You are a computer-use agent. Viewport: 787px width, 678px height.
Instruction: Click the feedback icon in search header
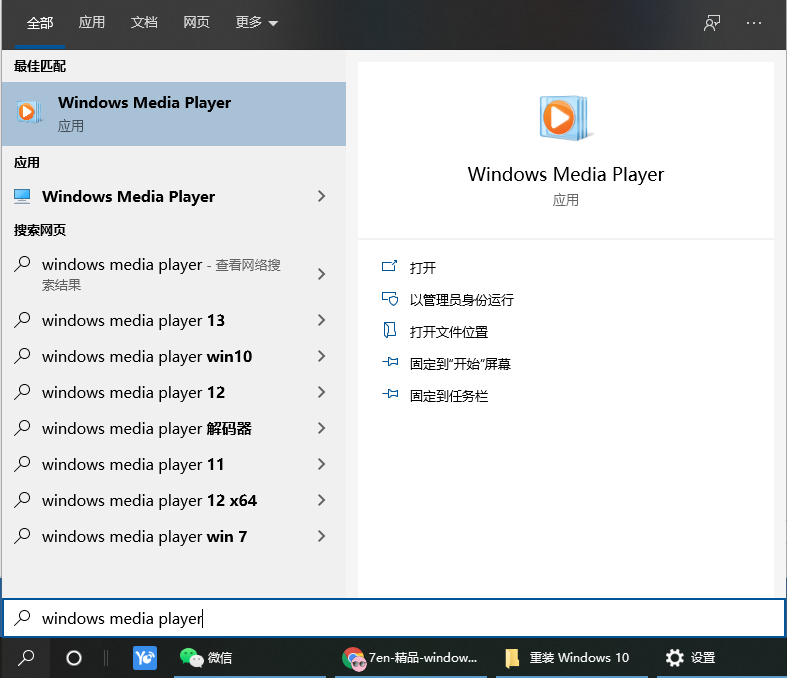[712, 23]
